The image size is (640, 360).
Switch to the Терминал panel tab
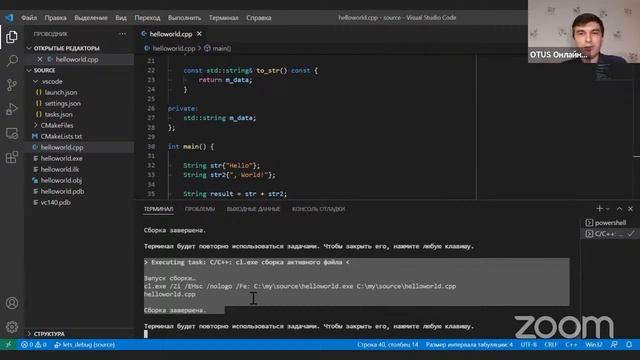click(x=158, y=209)
